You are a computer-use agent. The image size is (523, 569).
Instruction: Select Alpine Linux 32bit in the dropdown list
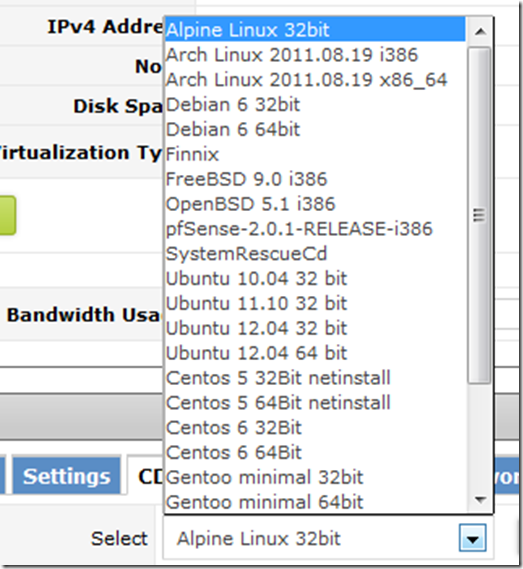[x=315, y=30]
